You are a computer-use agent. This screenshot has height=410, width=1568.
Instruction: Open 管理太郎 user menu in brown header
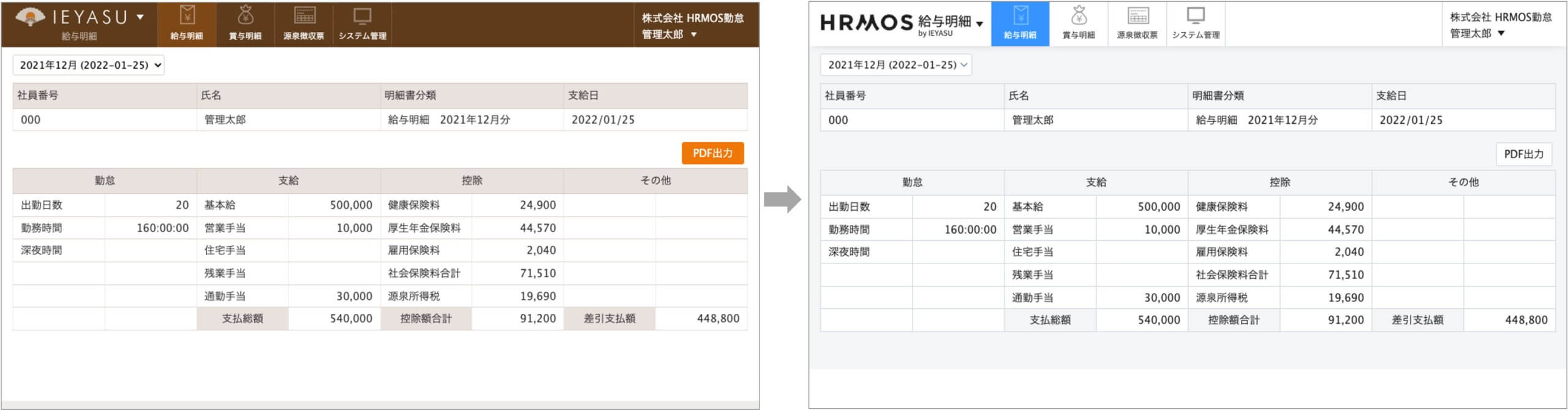pyautogui.click(x=669, y=34)
